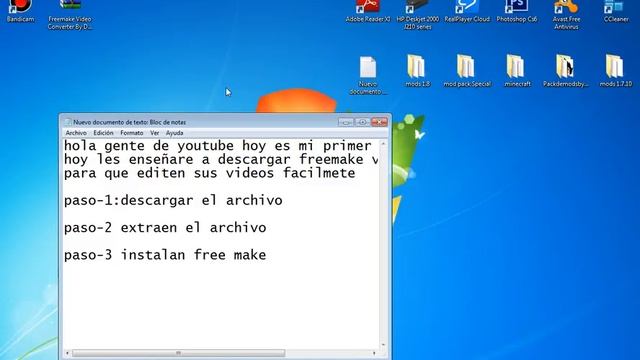The width and height of the screenshot is (640, 360).
Task: Select the mod pack Special folder
Action: click(467, 71)
